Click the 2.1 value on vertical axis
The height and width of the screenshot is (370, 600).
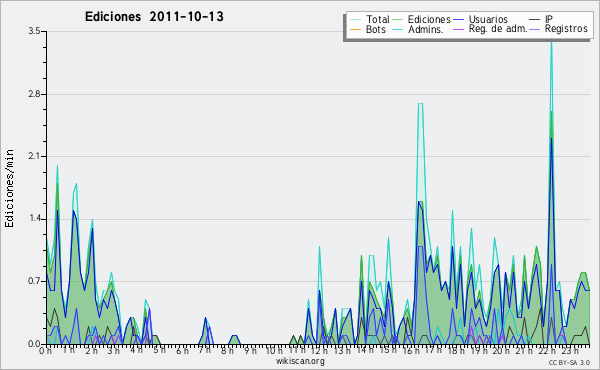pyautogui.click(x=34, y=156)
